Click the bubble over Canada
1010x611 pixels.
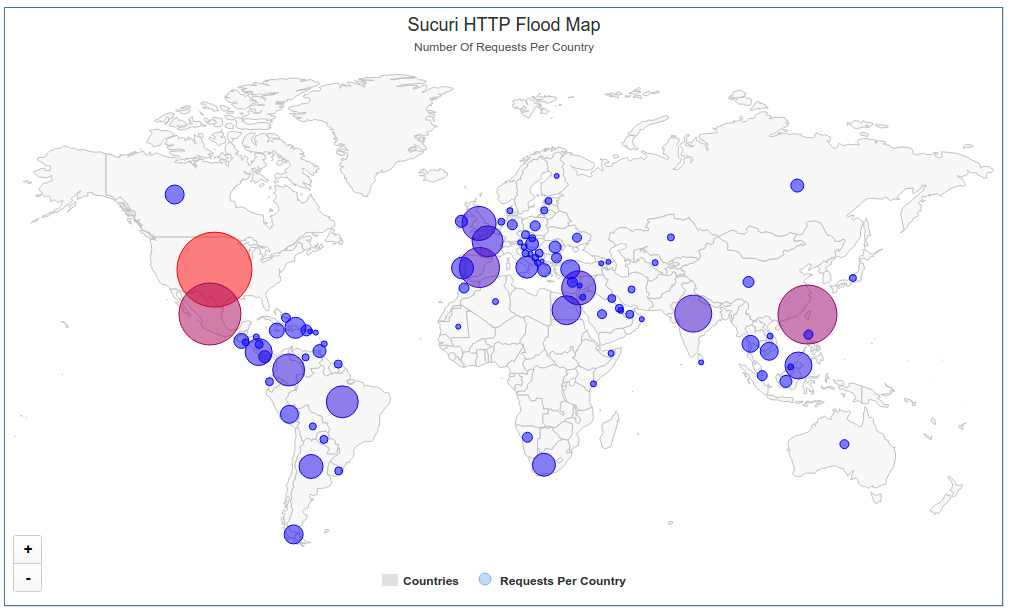[x=175, y=194]
